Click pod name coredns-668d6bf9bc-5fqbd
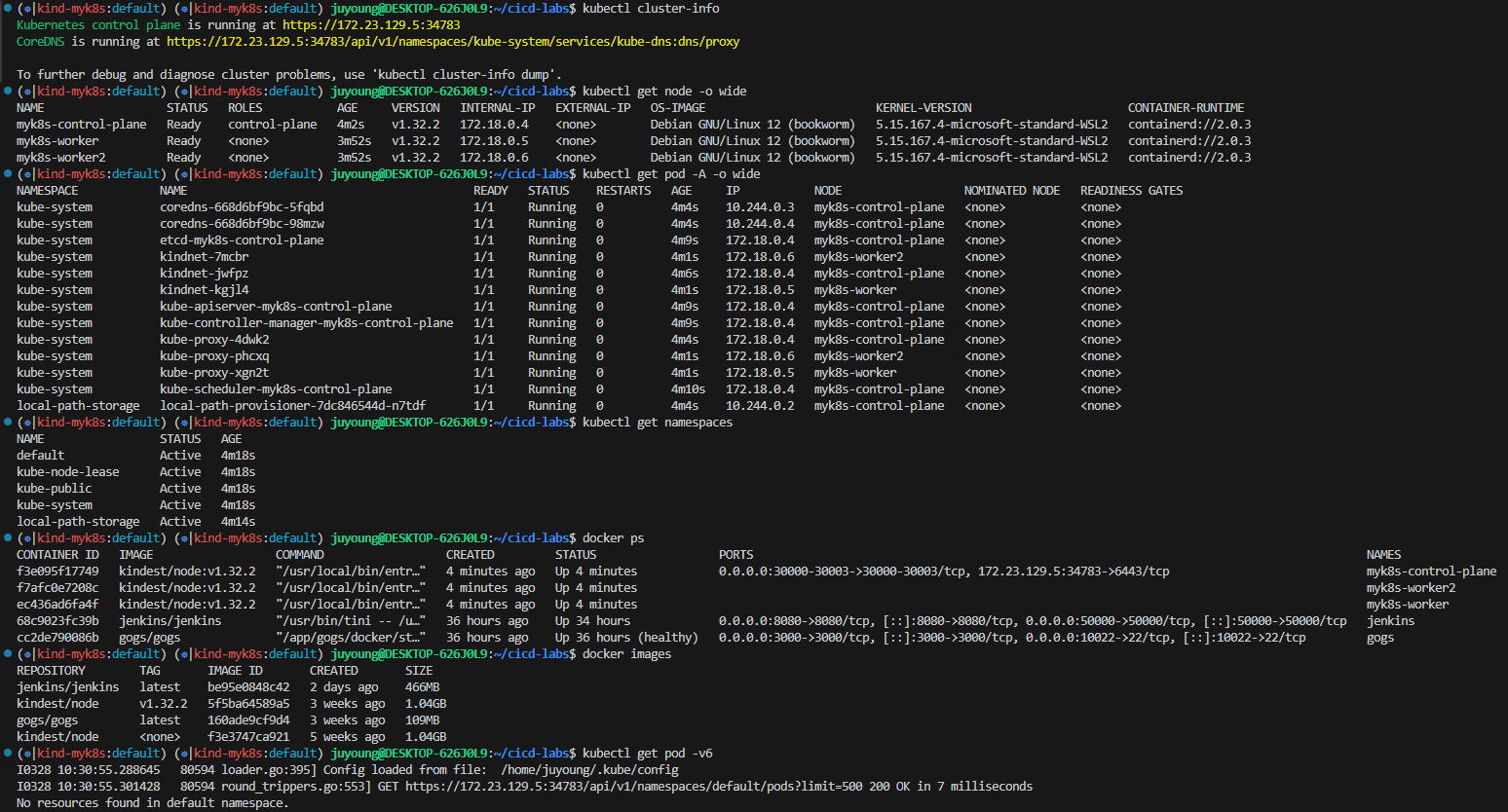The image size is (1508, 812). click(x=242, y=207)
